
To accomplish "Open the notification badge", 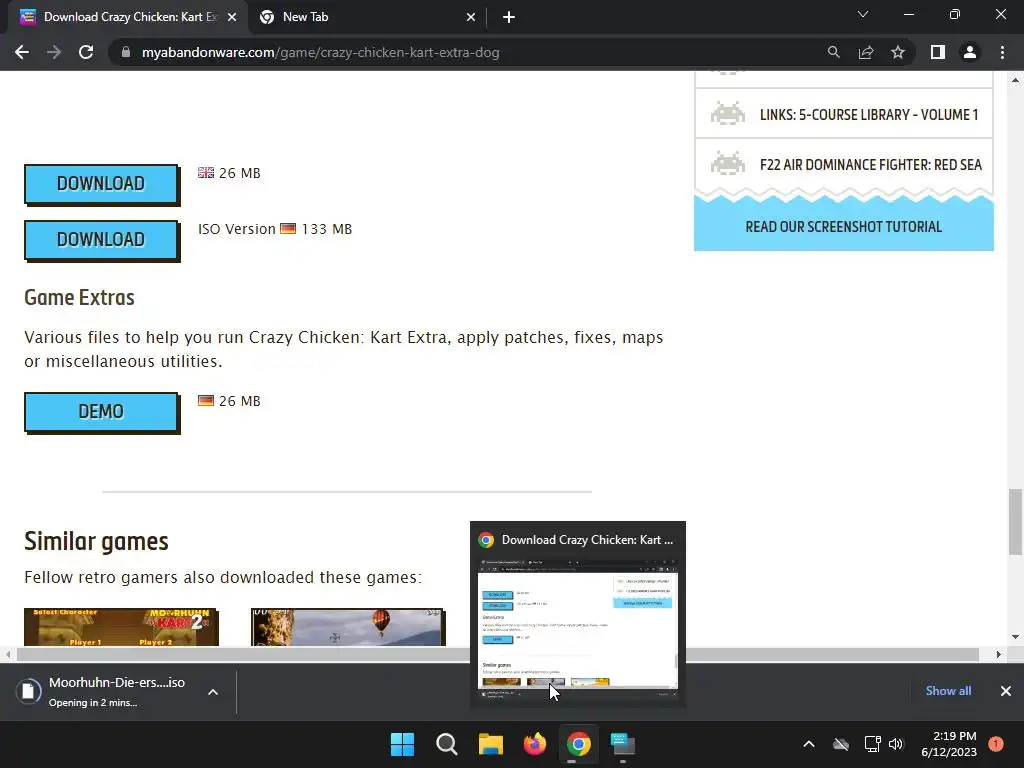I will [996, 744].
